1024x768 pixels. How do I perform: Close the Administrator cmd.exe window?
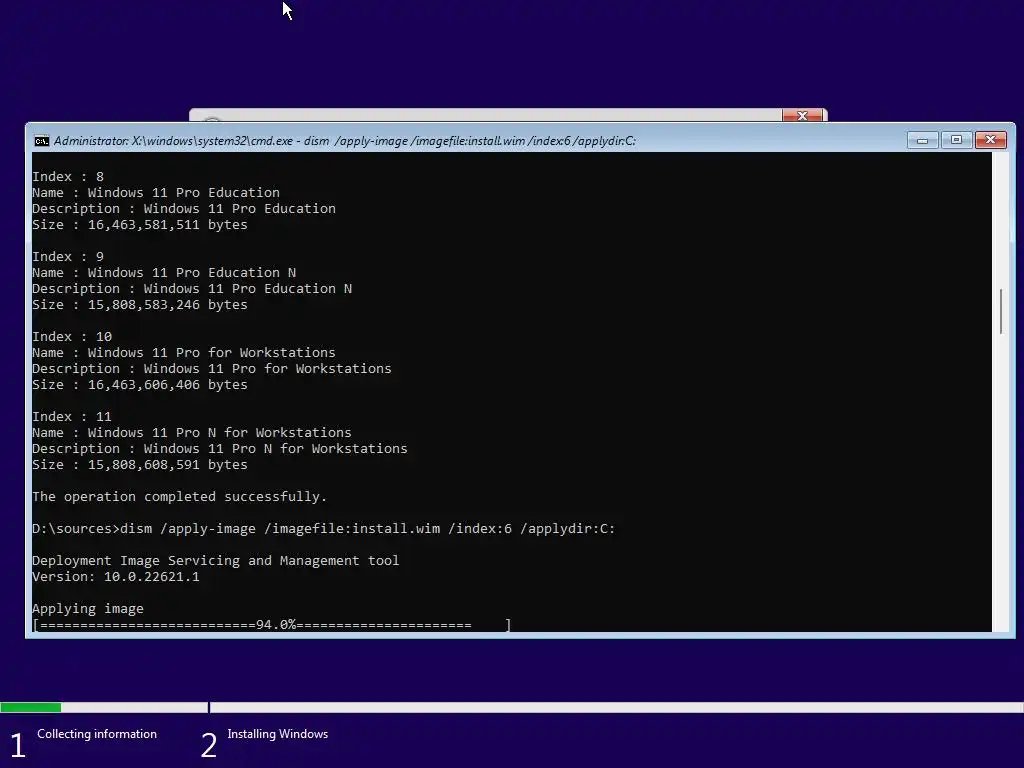991,140
